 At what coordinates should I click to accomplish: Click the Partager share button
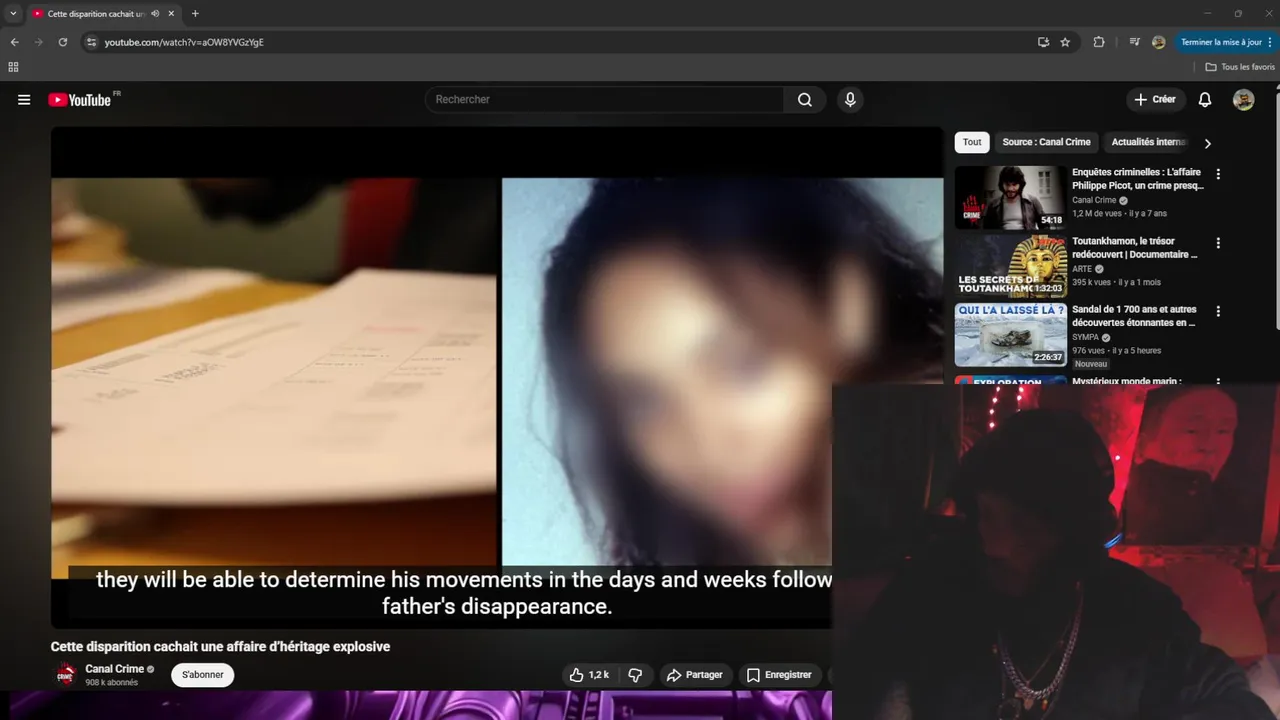695,675
